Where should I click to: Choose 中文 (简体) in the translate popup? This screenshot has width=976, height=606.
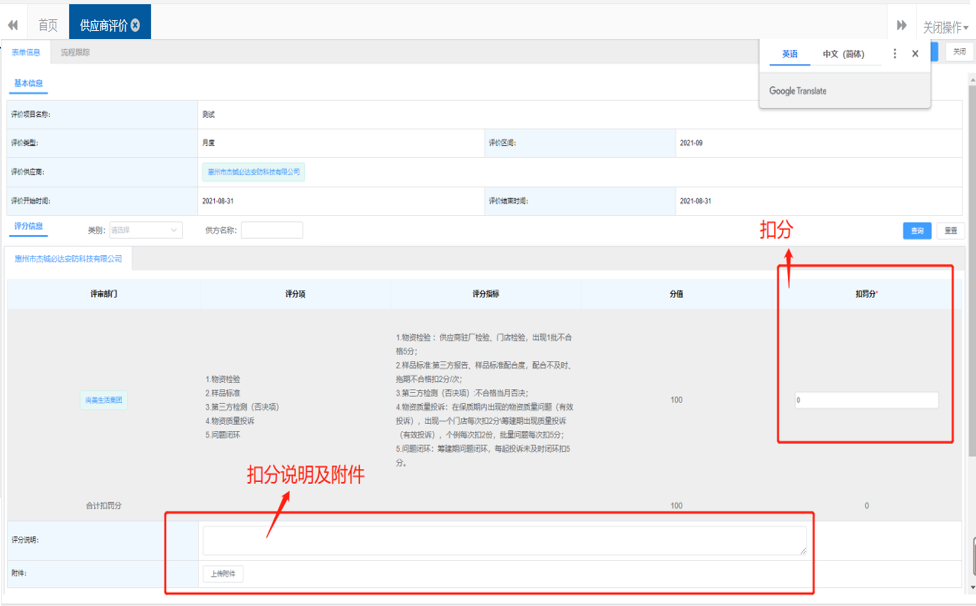pyautogui.click(x=843, y=54)
